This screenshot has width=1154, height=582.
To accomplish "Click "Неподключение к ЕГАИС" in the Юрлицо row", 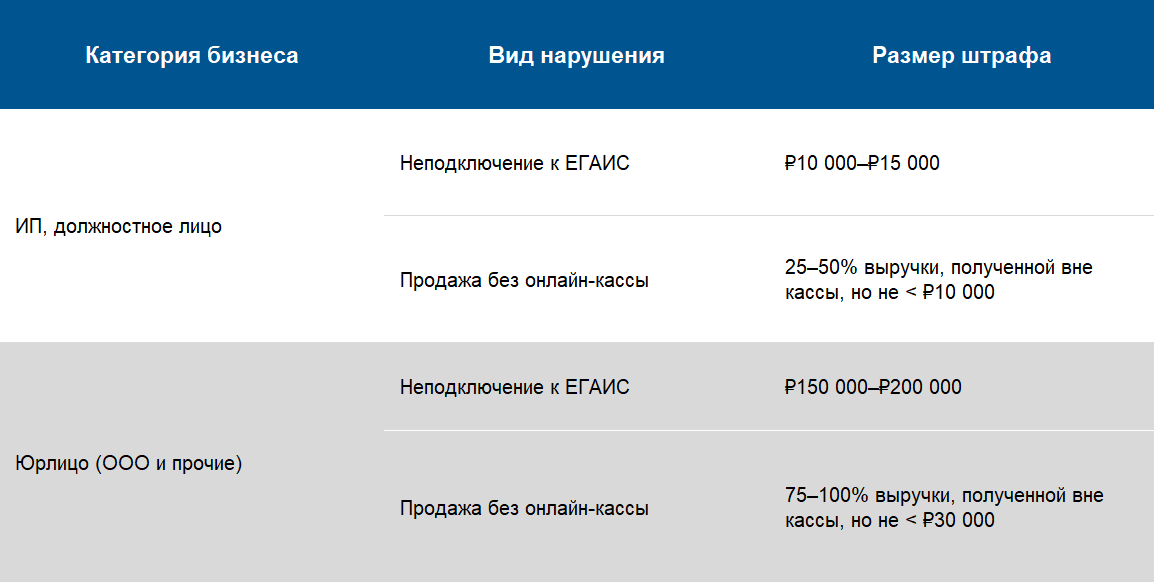I will (x=514, y=387).
